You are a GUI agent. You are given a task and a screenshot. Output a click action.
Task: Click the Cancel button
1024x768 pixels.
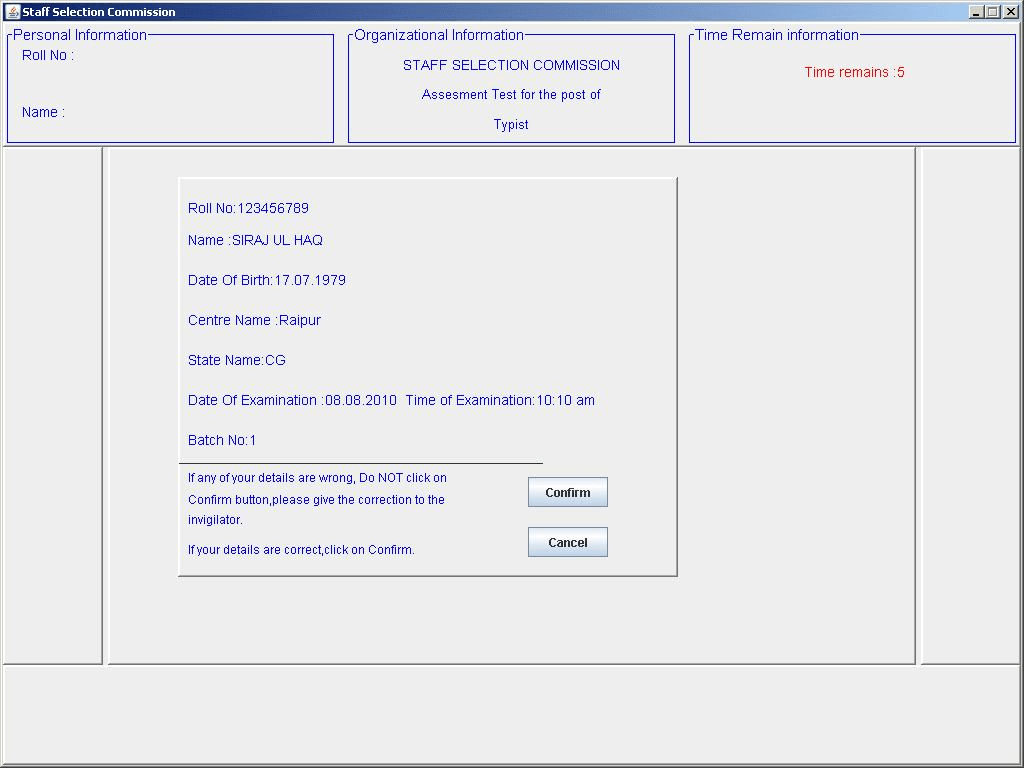coord(568,542)
